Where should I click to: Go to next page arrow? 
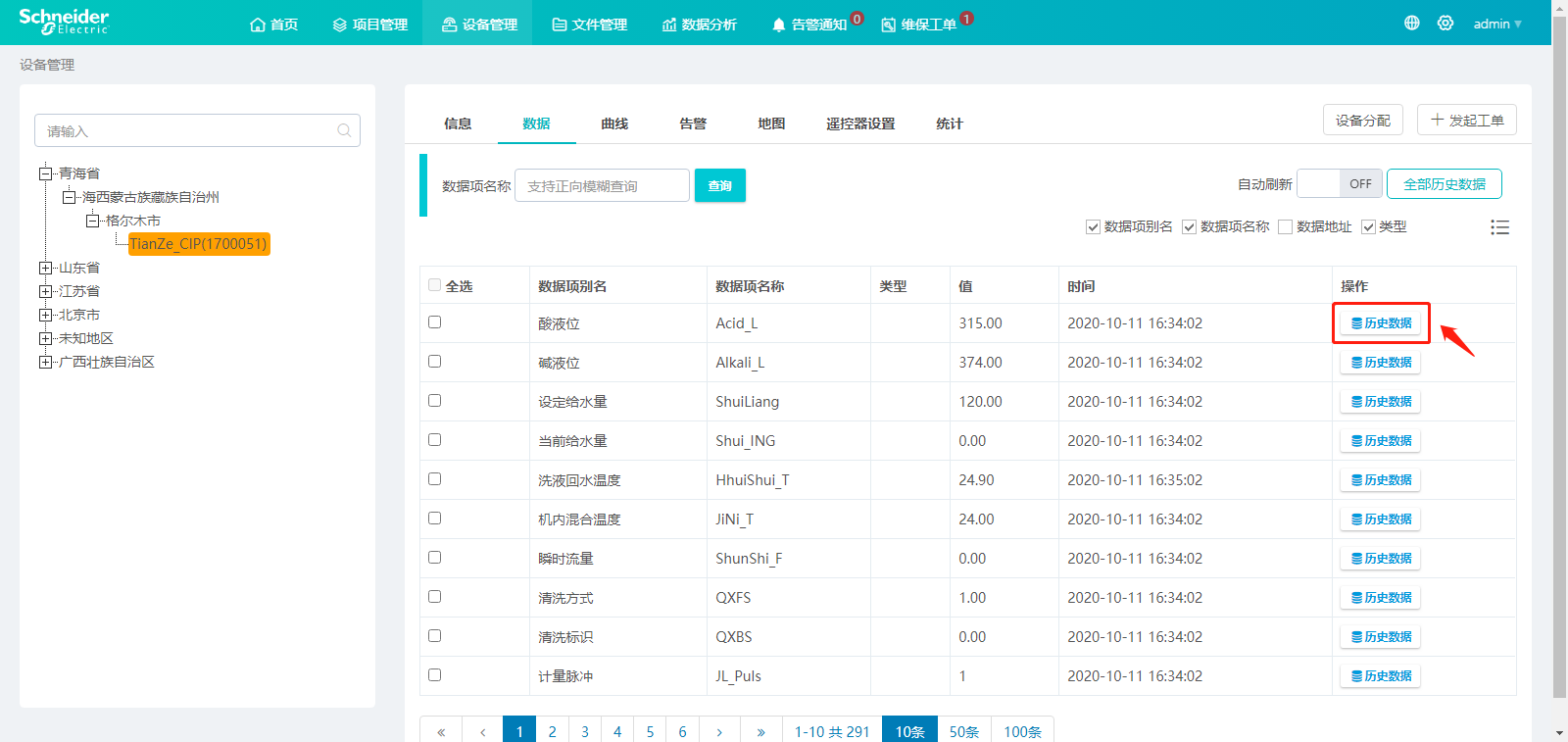719,731
